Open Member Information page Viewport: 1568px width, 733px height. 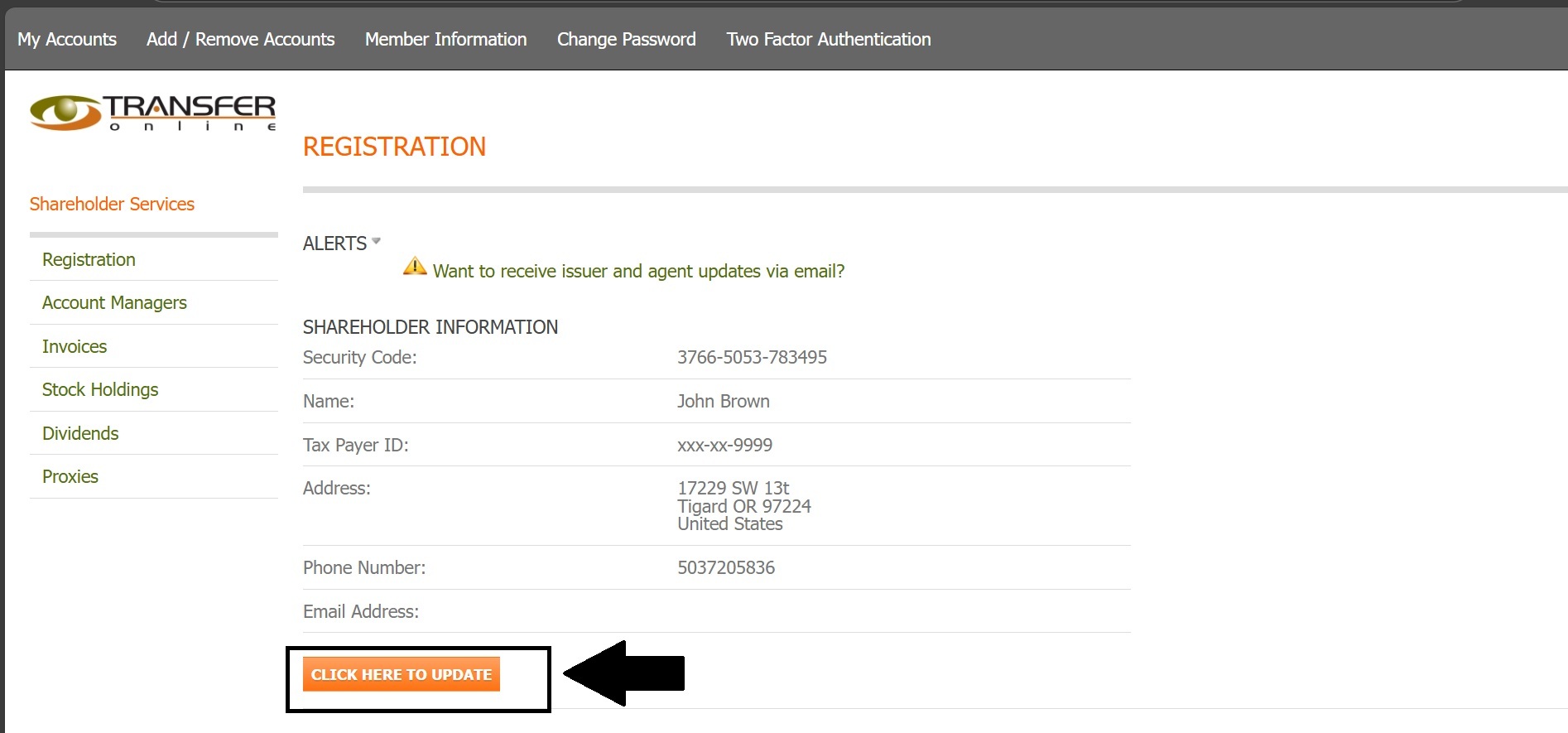point(445,39)
